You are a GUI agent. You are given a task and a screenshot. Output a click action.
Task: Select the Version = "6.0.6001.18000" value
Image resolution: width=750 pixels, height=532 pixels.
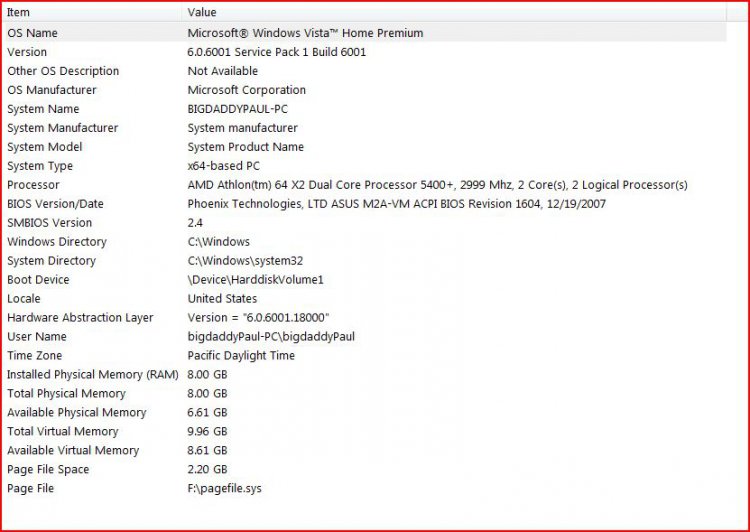(258, 318)
